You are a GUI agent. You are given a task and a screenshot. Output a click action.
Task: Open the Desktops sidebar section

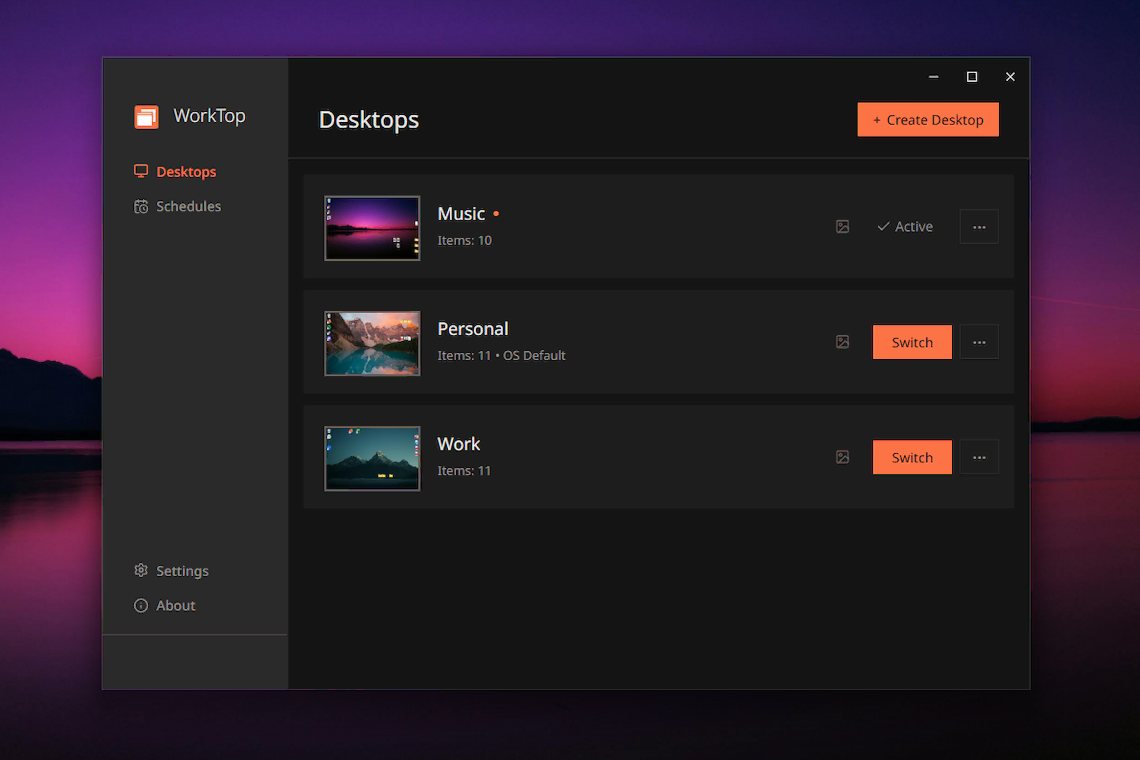[x=175, y=172]
